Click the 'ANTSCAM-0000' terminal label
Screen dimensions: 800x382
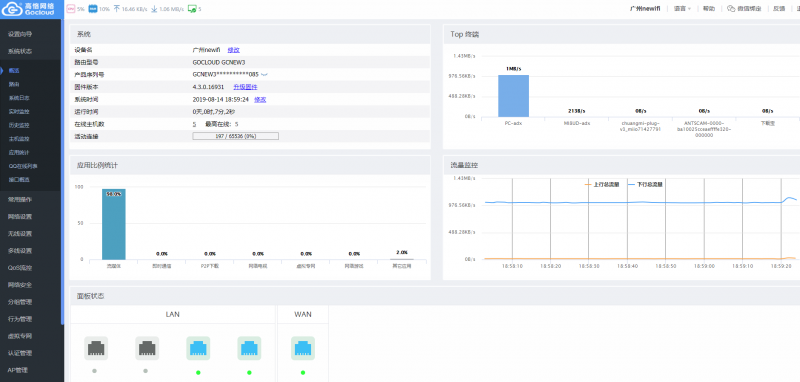704,129
